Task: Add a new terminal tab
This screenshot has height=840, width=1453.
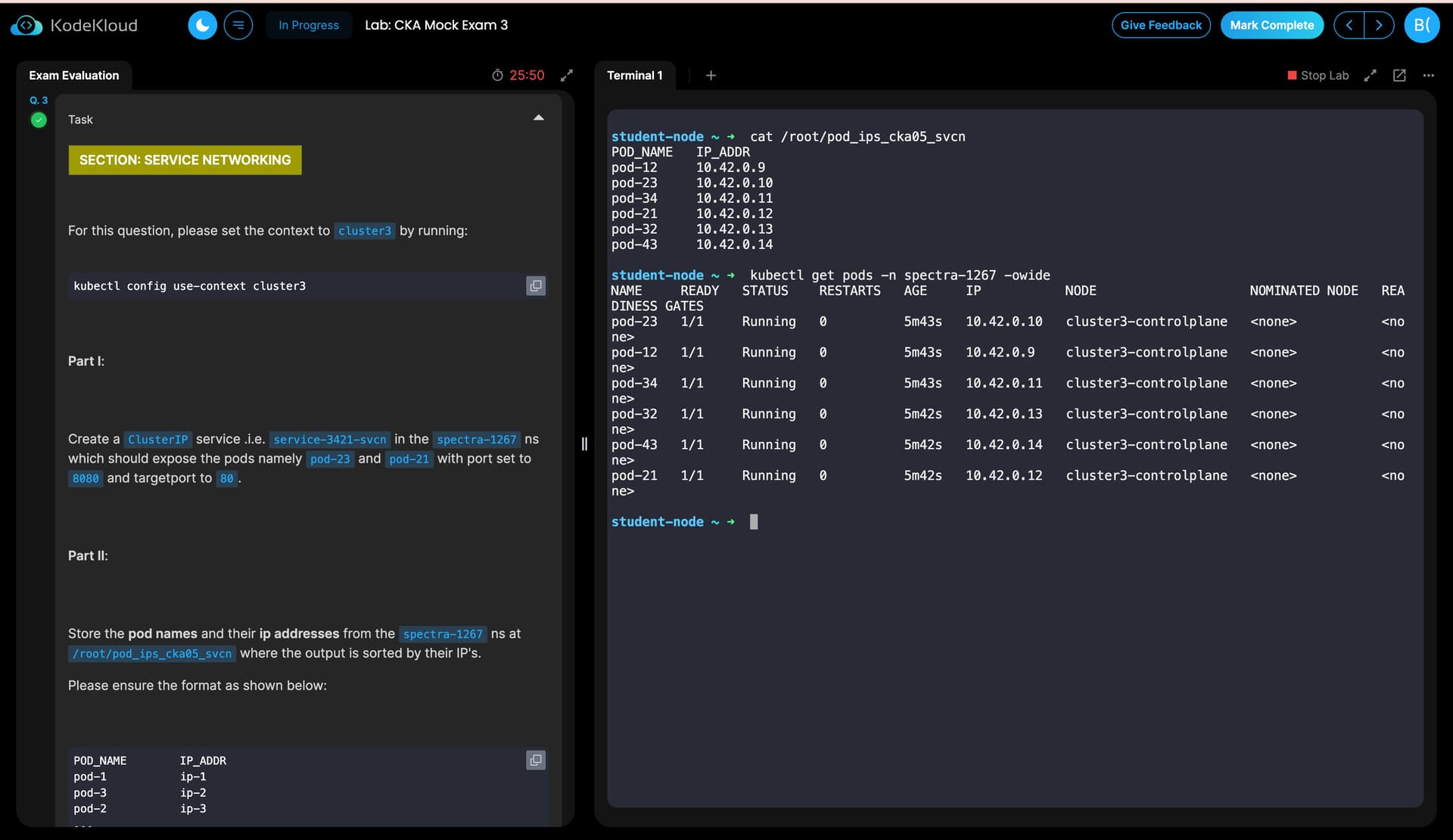Action: pyautogui.click(x=711, y=76)
